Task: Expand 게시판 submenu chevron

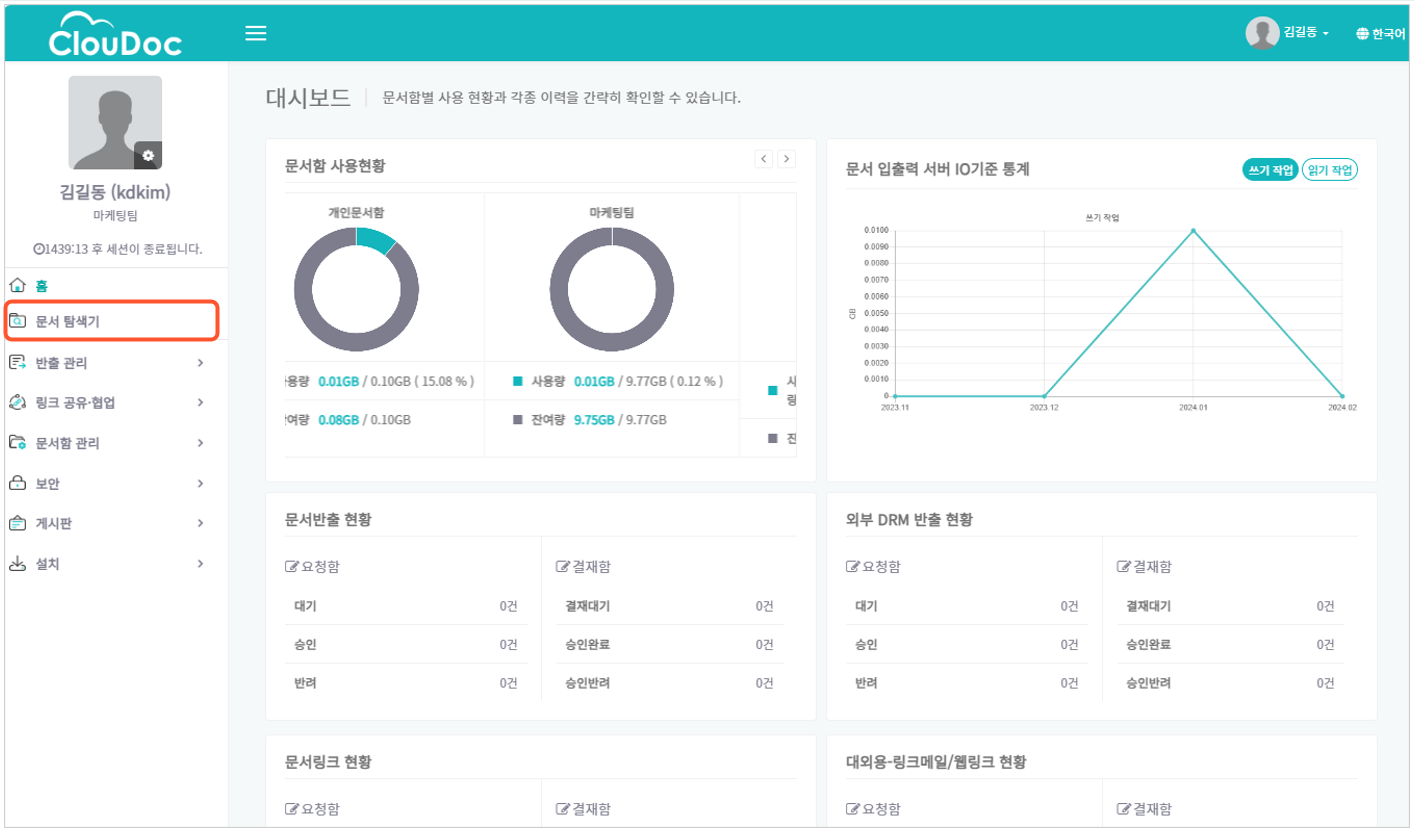Action: 200,523
